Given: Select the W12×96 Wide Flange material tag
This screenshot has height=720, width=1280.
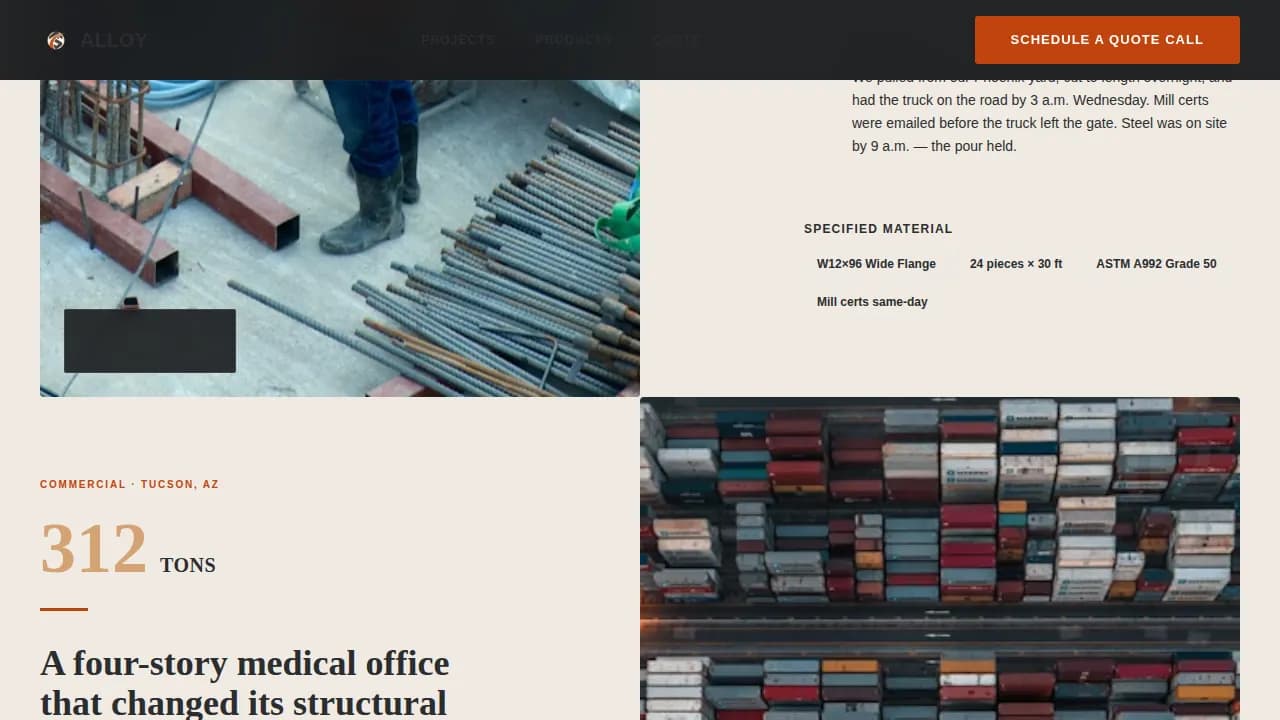Looking at the screenshot, I should (x=876, y=263).
